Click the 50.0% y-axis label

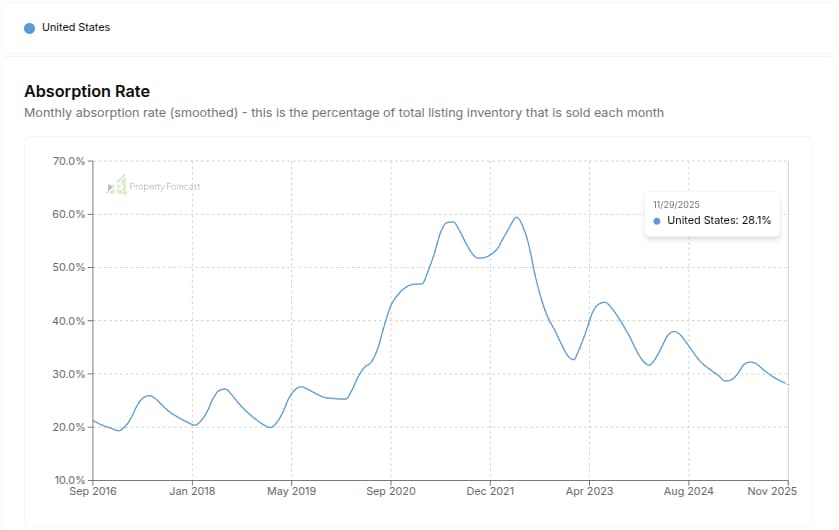pyautogui.click(x=67, y=268)
